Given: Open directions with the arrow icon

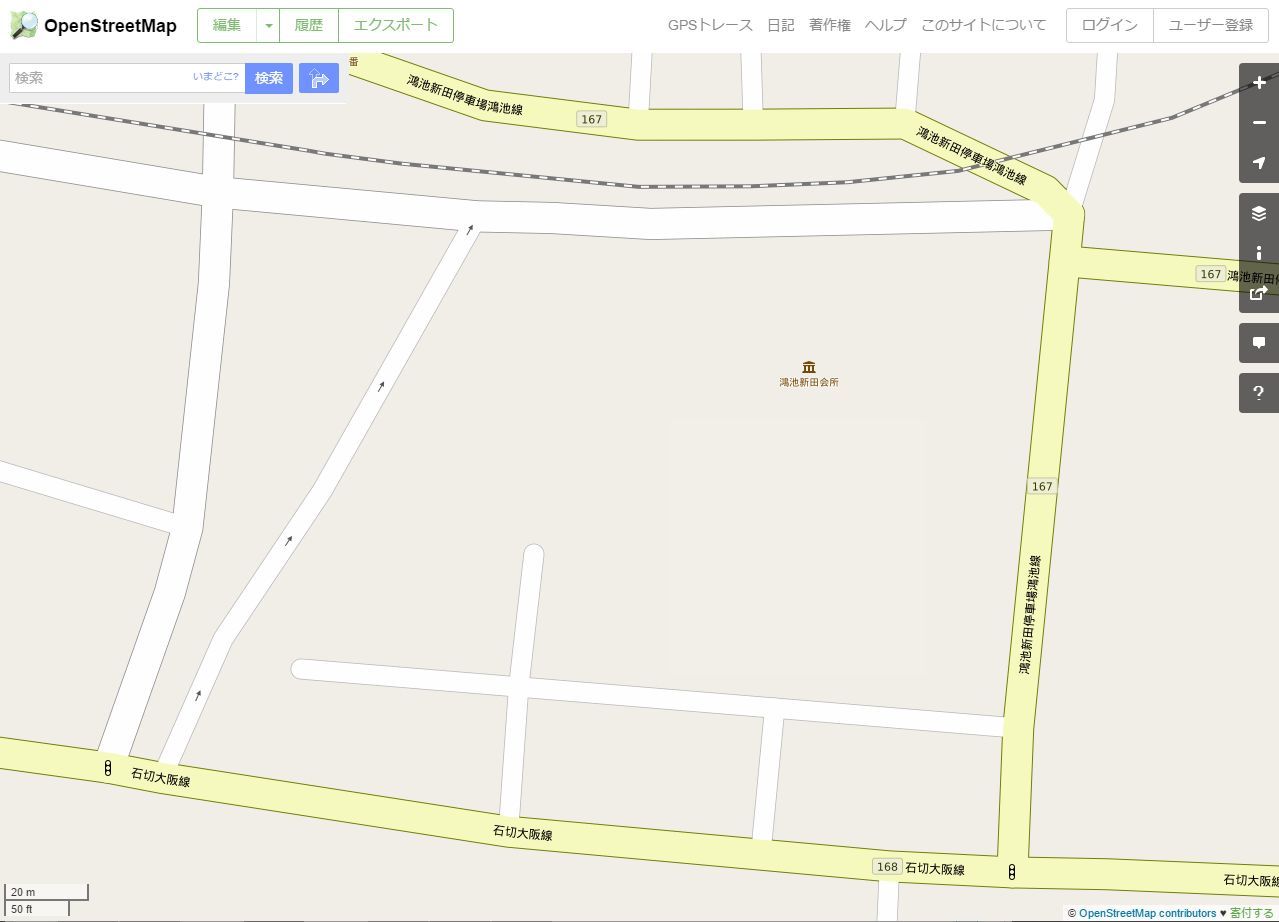Looking at the screenshot, I should pyautogui.click(x=319, y=78).
